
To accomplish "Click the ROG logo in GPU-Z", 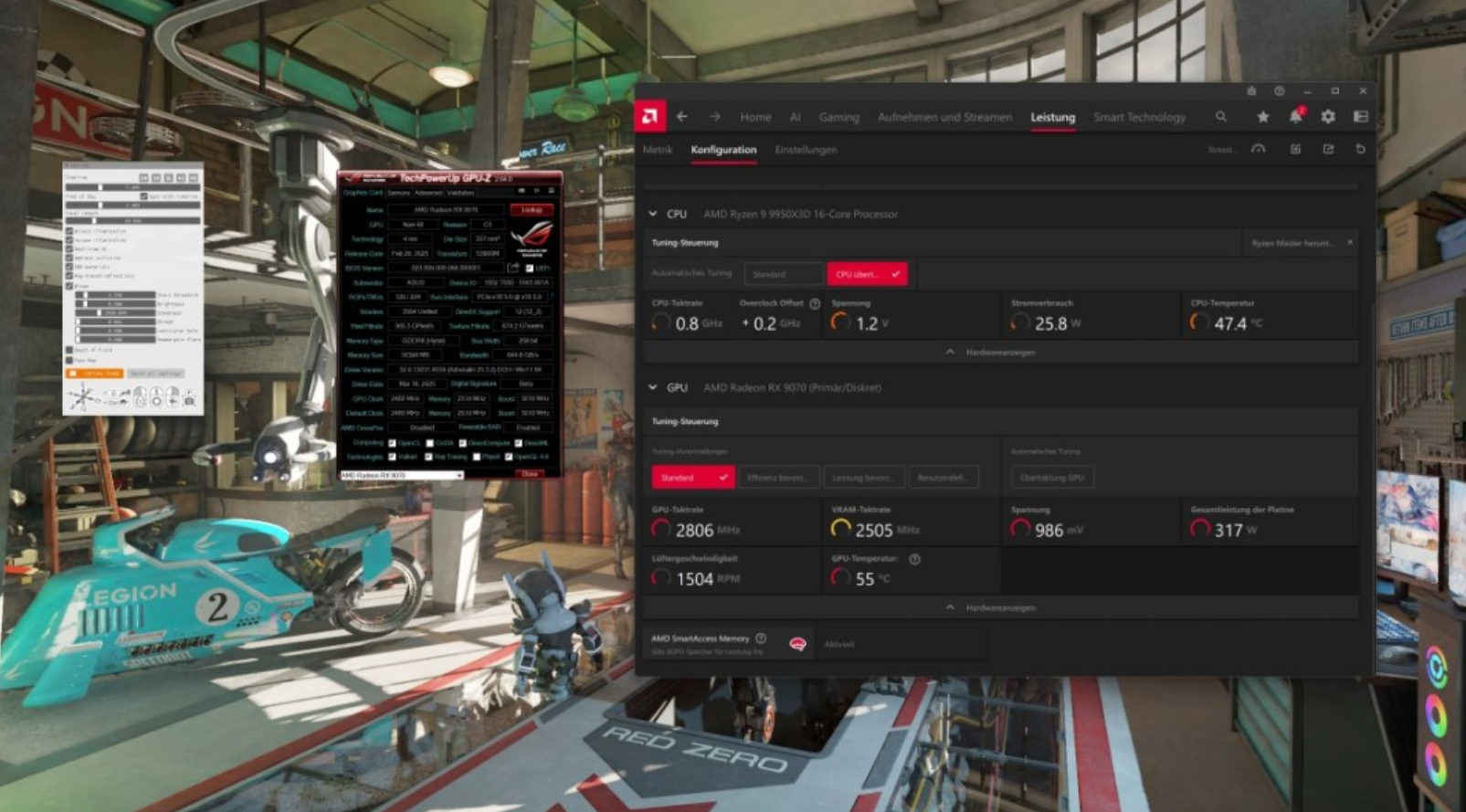I will coord(532,238).
